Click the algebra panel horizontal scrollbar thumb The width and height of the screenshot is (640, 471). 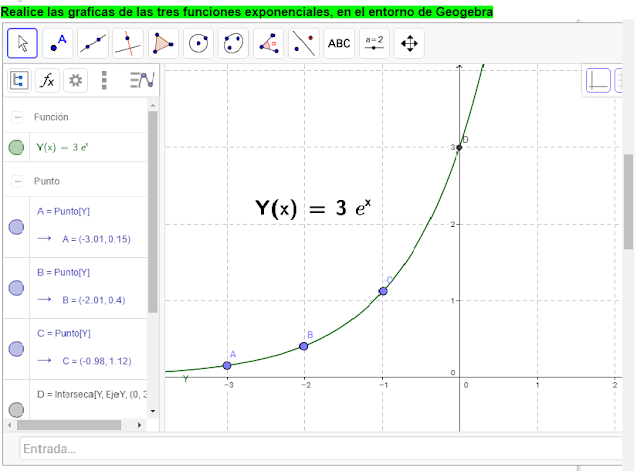(x=69, y=425)
